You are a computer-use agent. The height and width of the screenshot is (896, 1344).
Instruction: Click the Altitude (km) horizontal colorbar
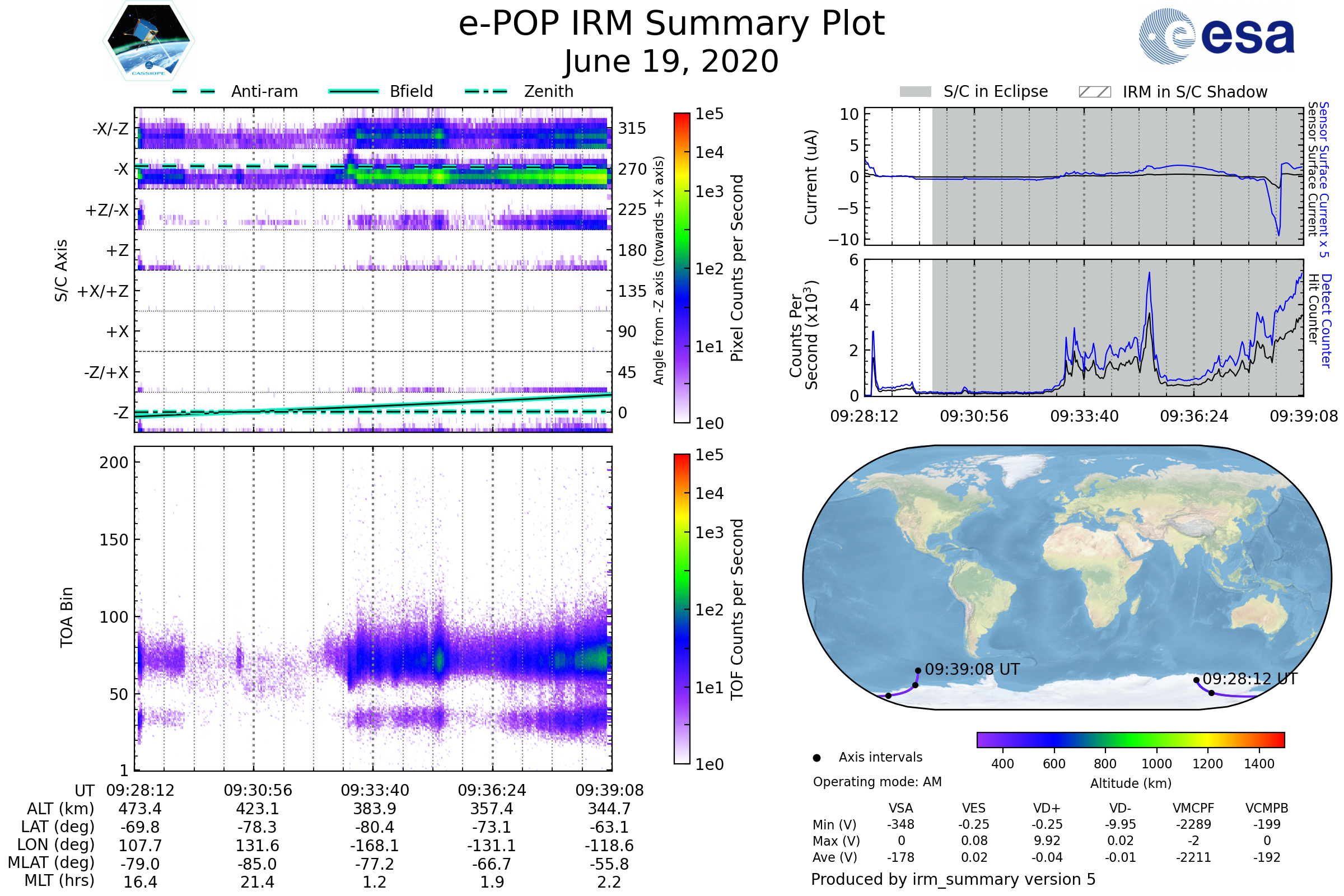tap(1130, 739)
